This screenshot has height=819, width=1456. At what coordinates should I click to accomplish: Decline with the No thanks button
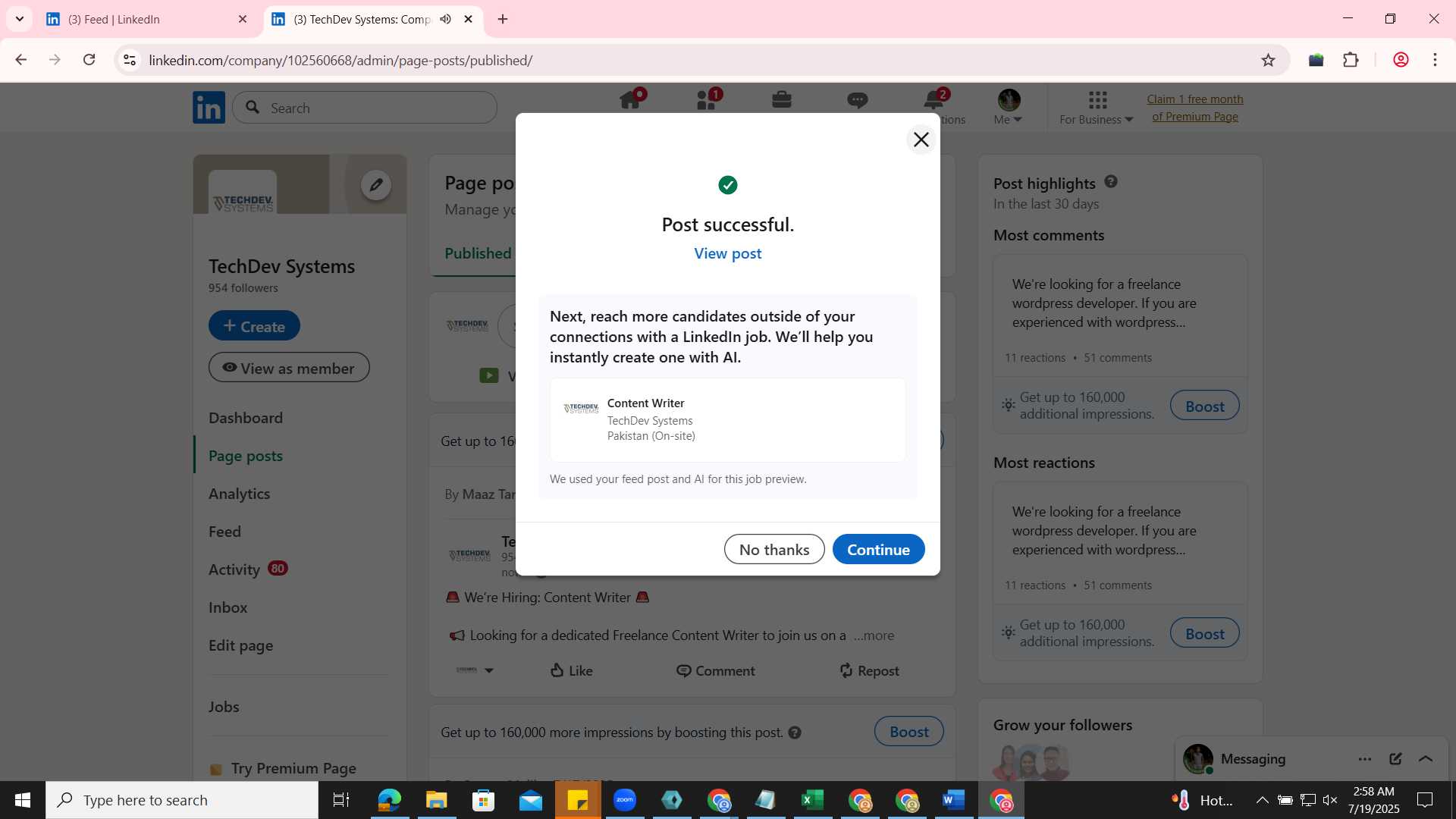coord(774,549)
